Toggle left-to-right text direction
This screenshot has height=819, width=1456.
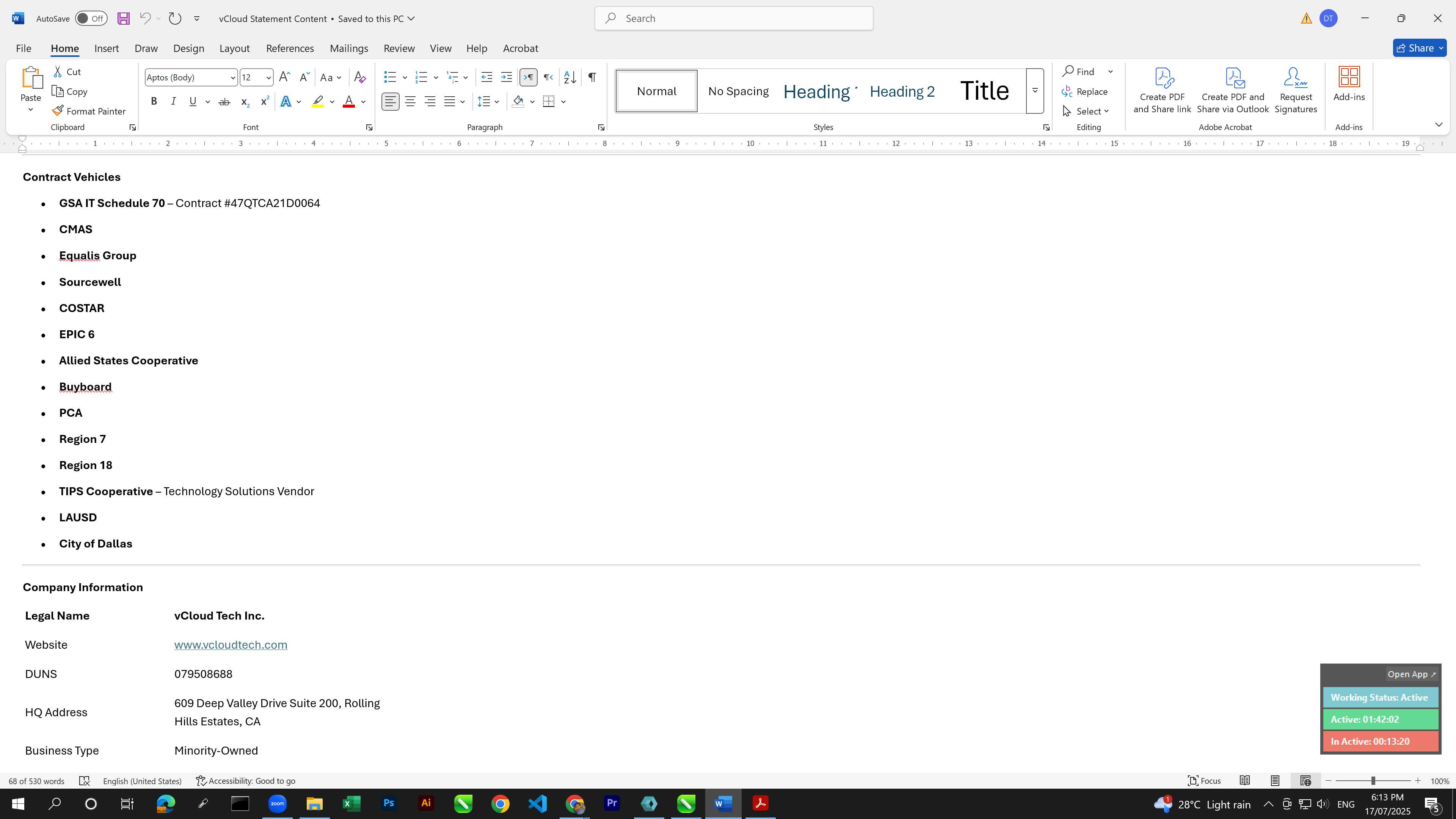[x=529, y=77]
